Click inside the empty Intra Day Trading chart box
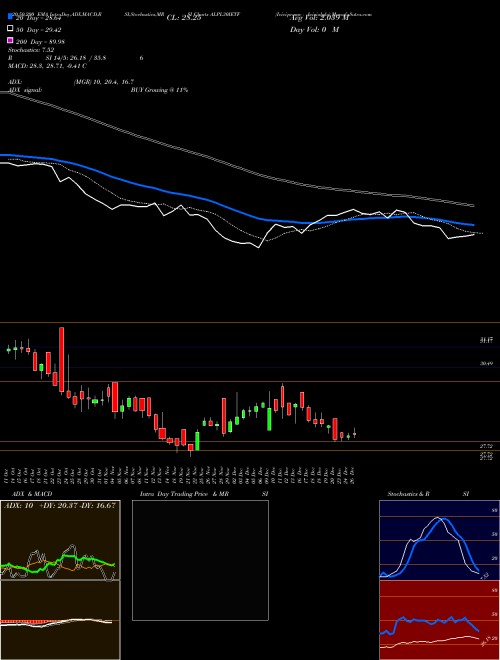 200,560
